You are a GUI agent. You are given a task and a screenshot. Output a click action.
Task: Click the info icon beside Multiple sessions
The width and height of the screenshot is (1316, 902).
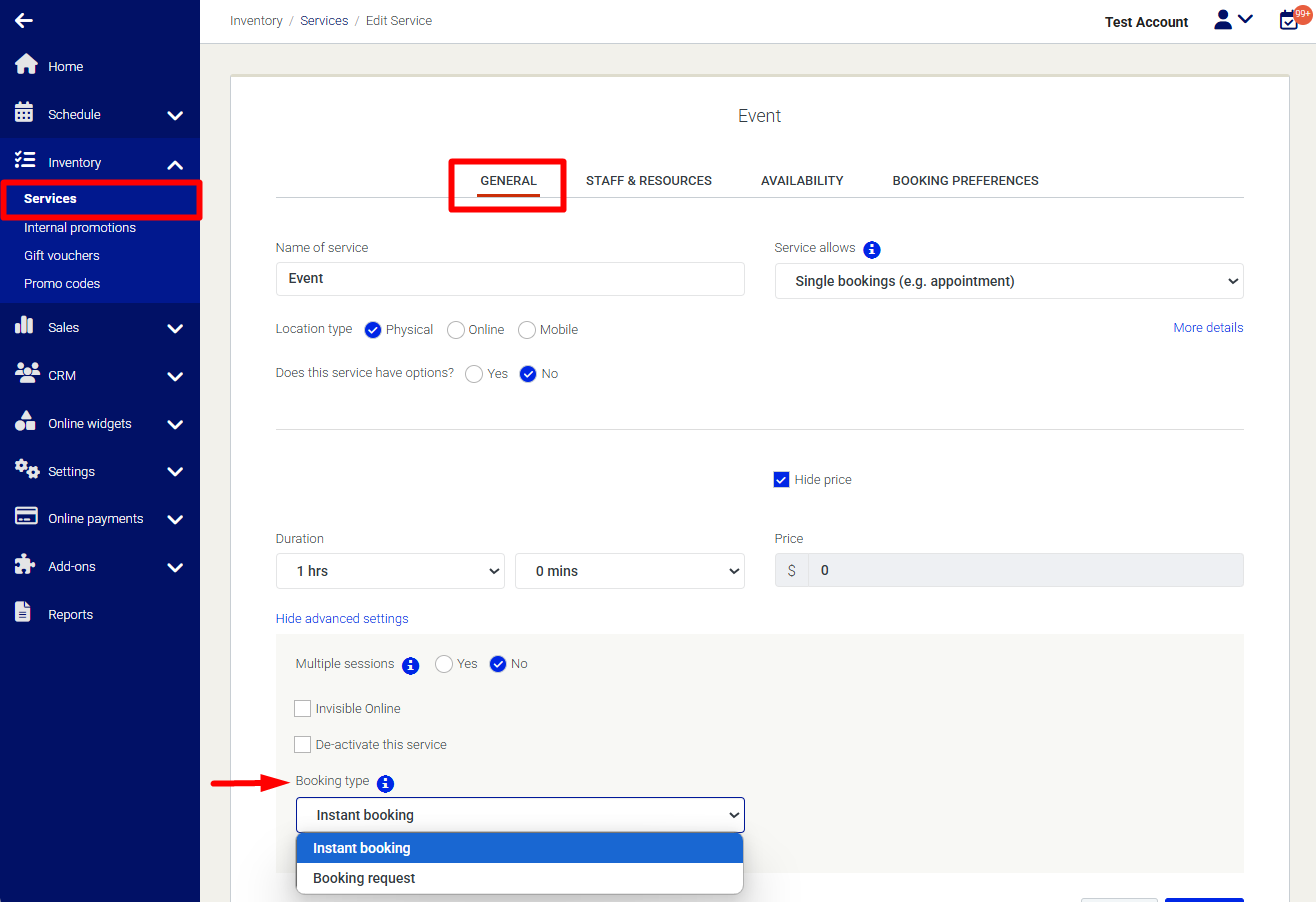coord(410,665)
